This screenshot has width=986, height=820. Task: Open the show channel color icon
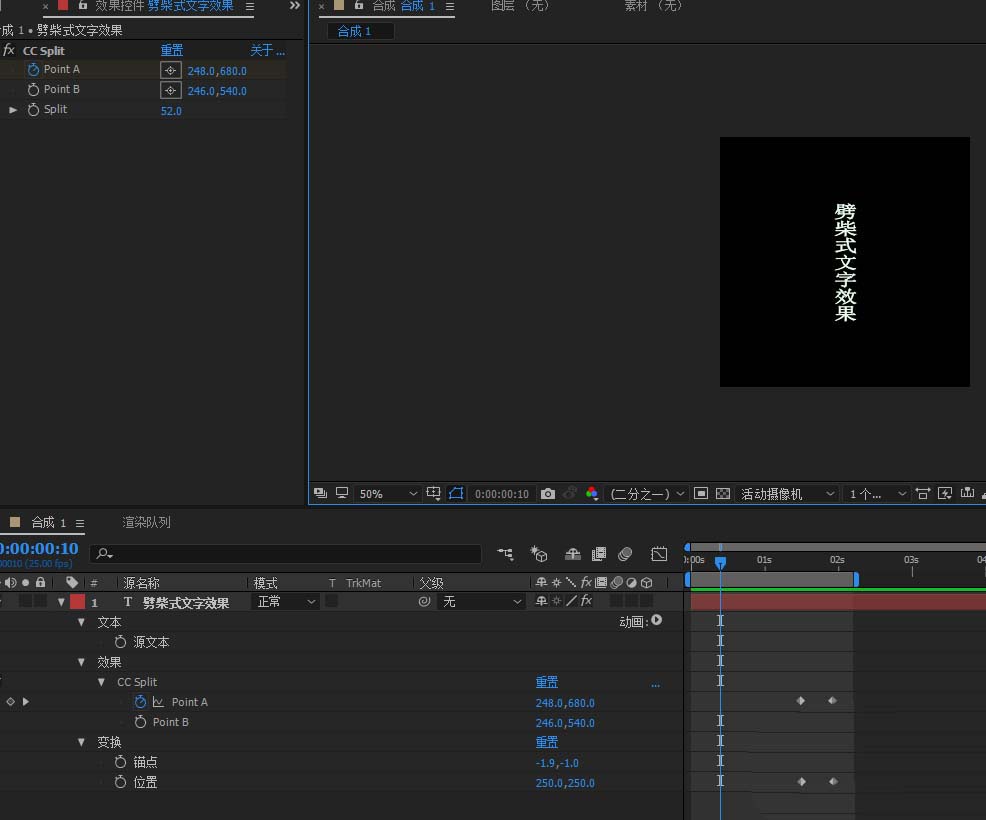pos(592,494)
